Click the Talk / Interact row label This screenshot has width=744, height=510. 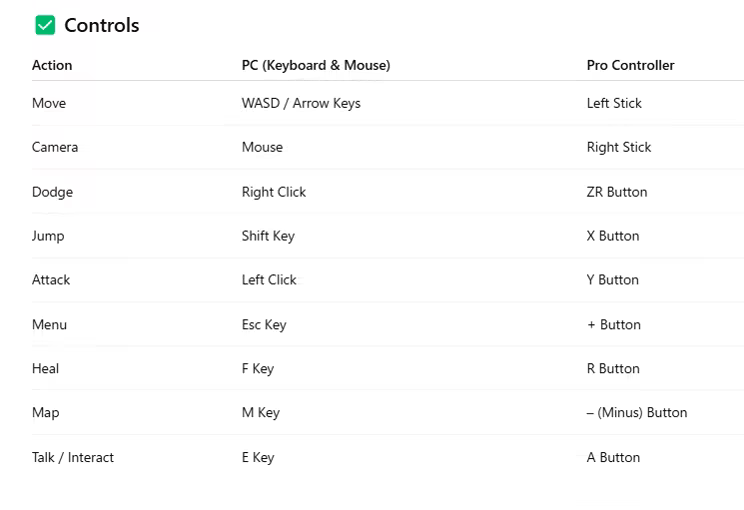pyautogui.click(x=73, y=457)
